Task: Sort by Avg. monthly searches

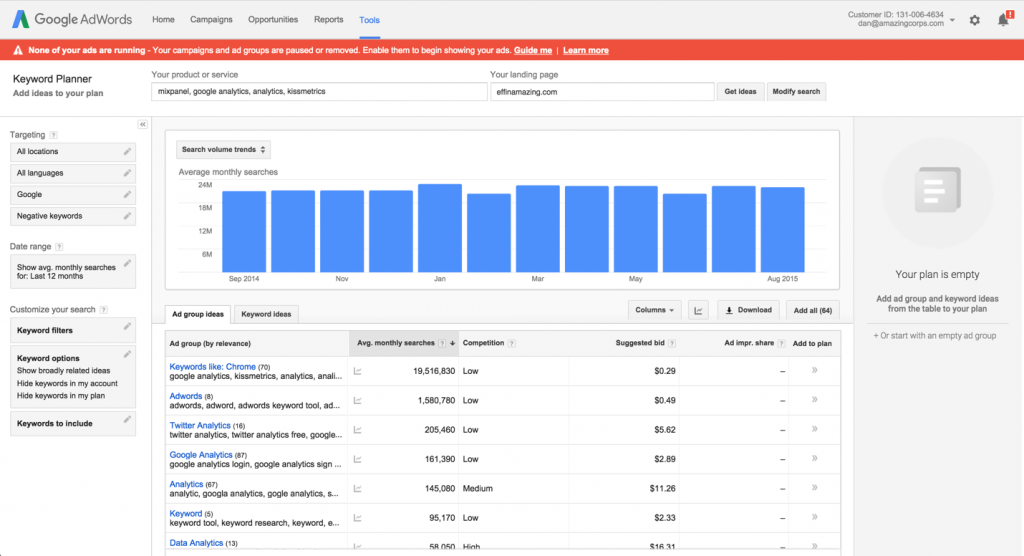Action: (404, 343)
